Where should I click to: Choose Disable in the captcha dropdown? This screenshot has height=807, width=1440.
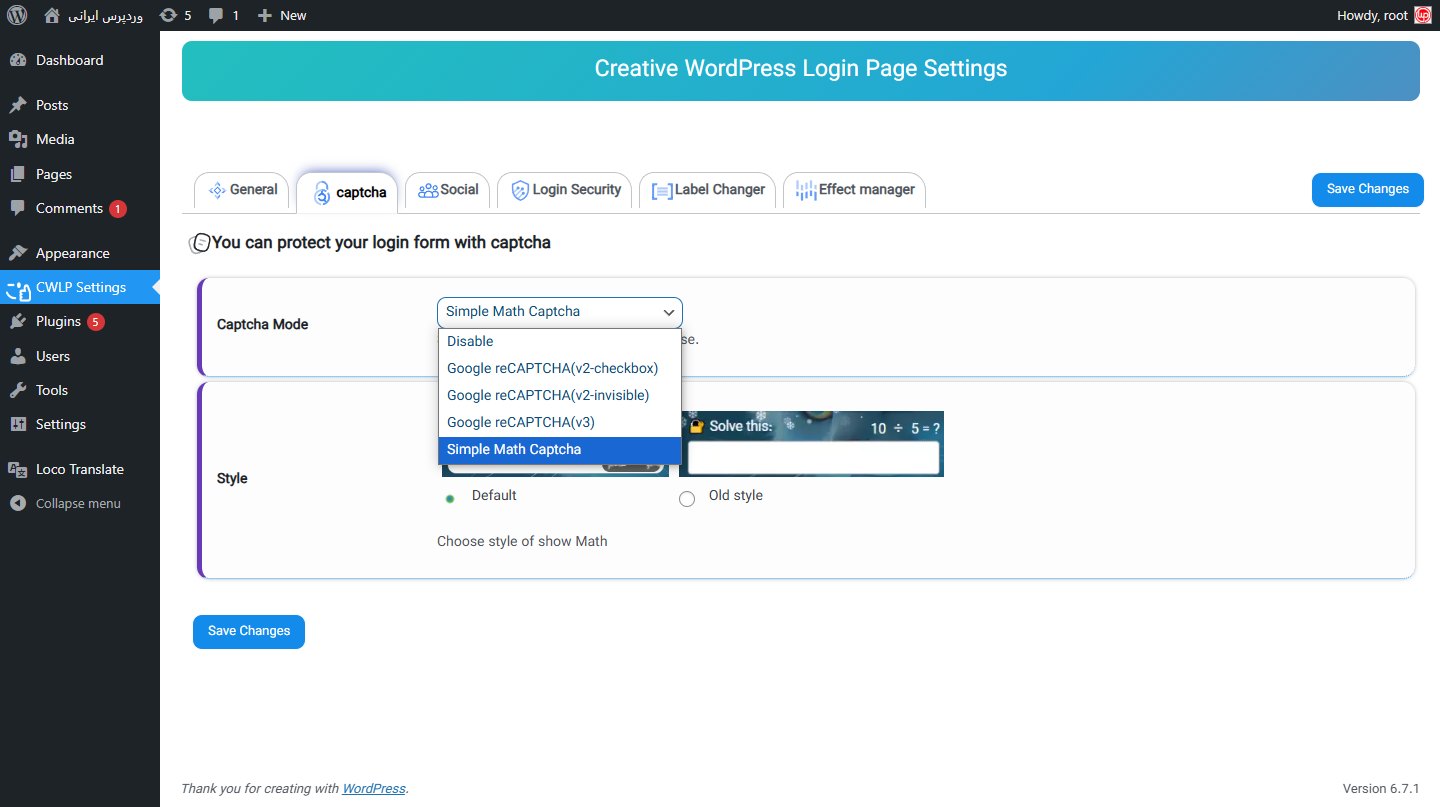[x=470, y=341]
